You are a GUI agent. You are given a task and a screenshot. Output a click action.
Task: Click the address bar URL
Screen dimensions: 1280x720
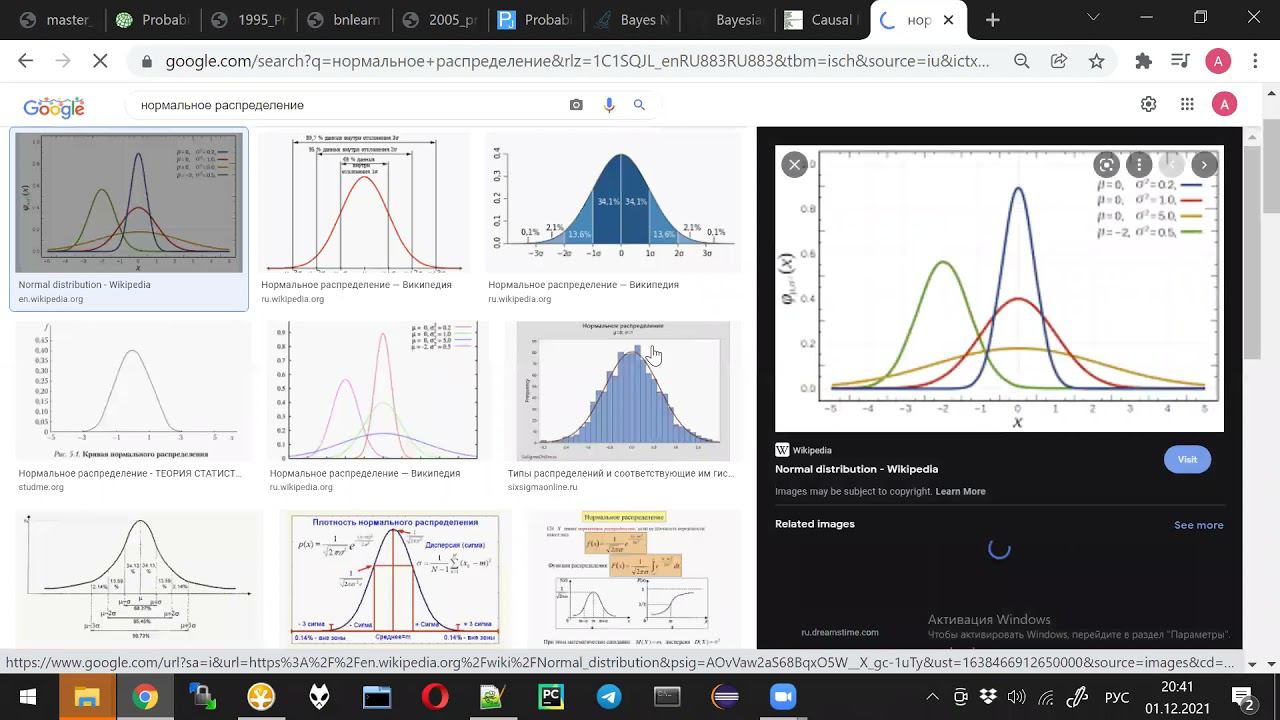577,61
